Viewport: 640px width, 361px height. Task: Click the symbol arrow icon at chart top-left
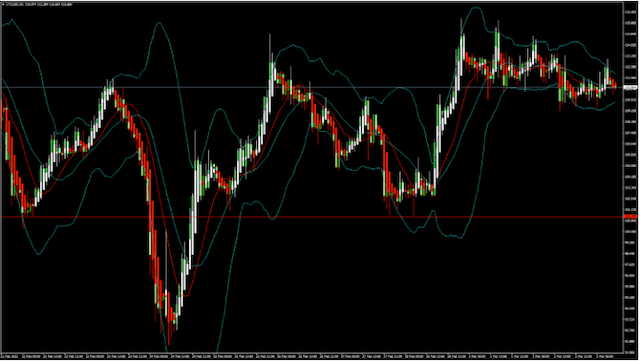[4, 4]
